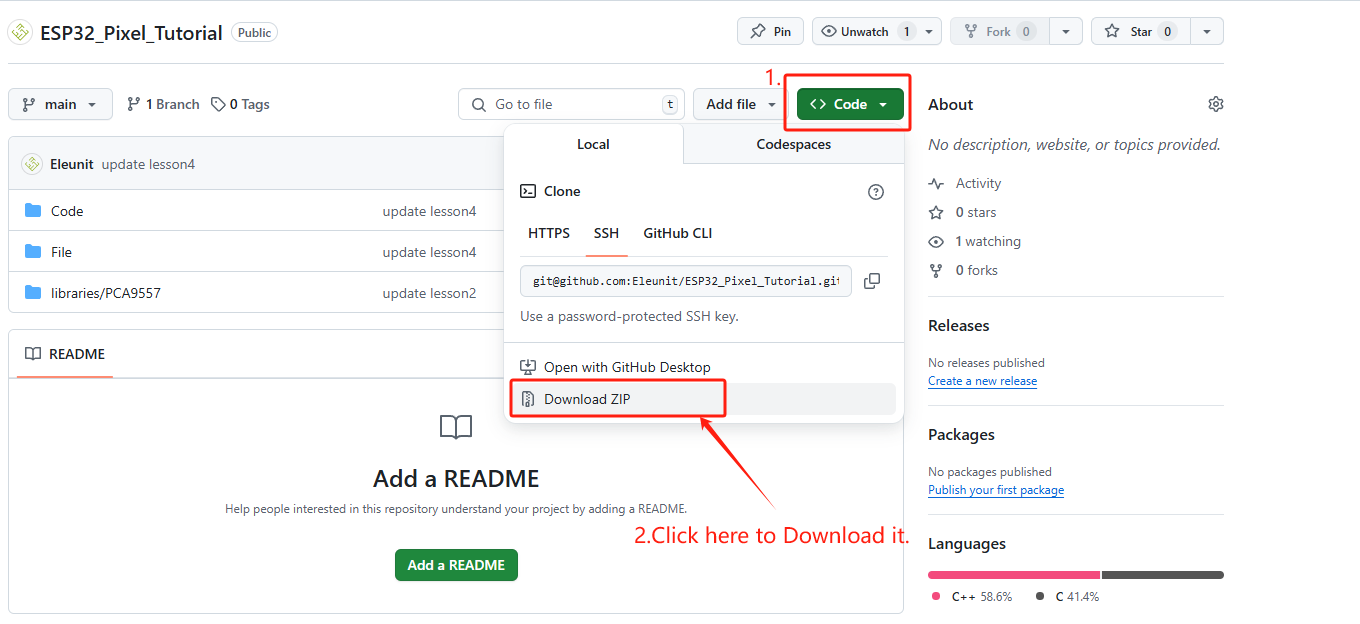Click the fork icon beside 0 forks
Screen dimensions: 1360x624
(936, 271)
